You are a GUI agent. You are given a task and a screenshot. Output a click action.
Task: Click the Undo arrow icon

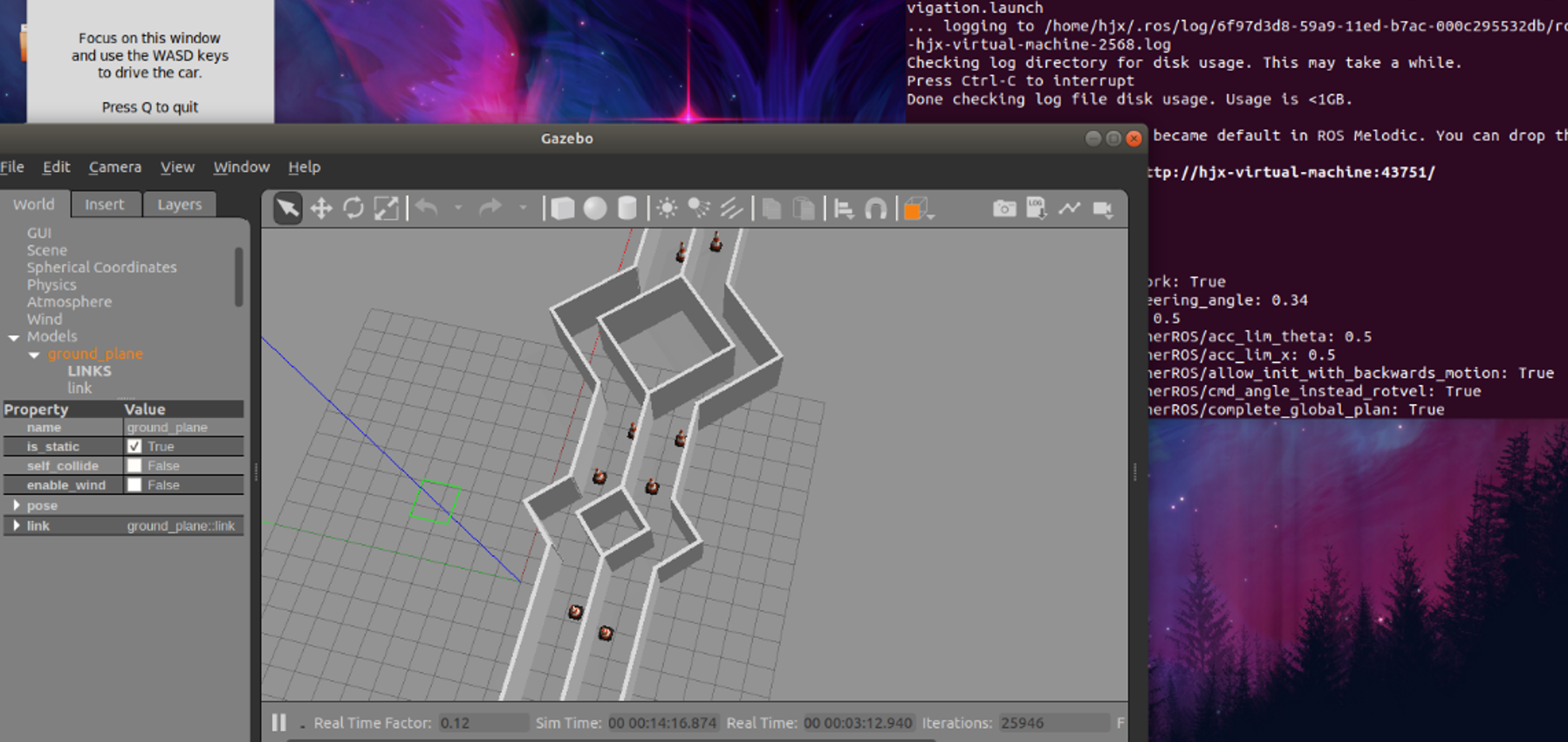pyautogui.click(x=427, y=208)
